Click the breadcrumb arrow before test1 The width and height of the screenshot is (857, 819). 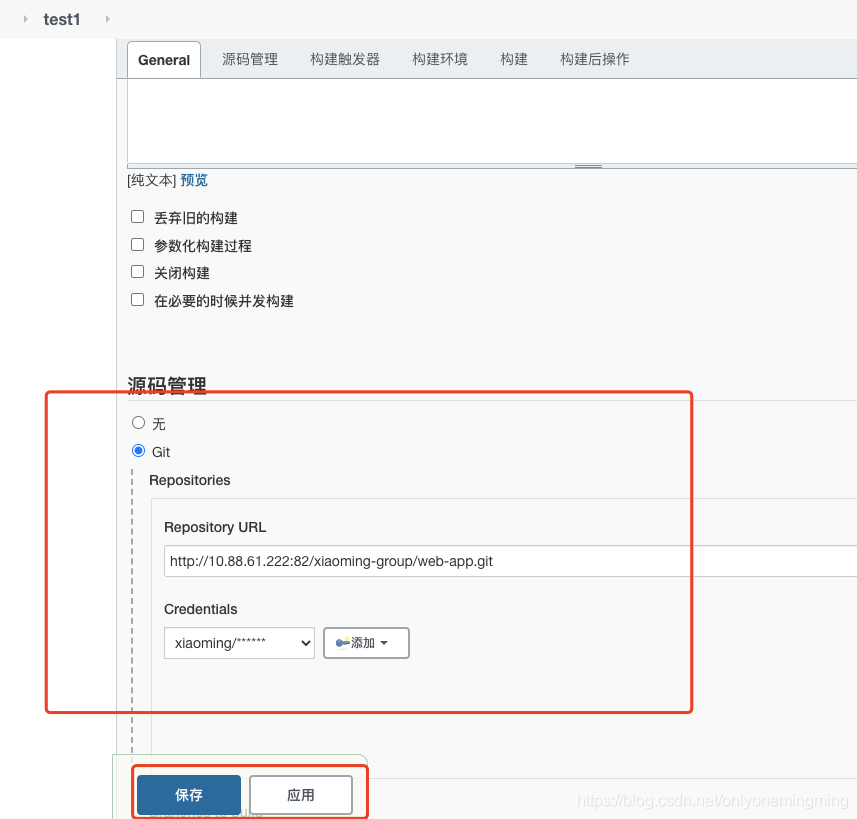point(25,19)
